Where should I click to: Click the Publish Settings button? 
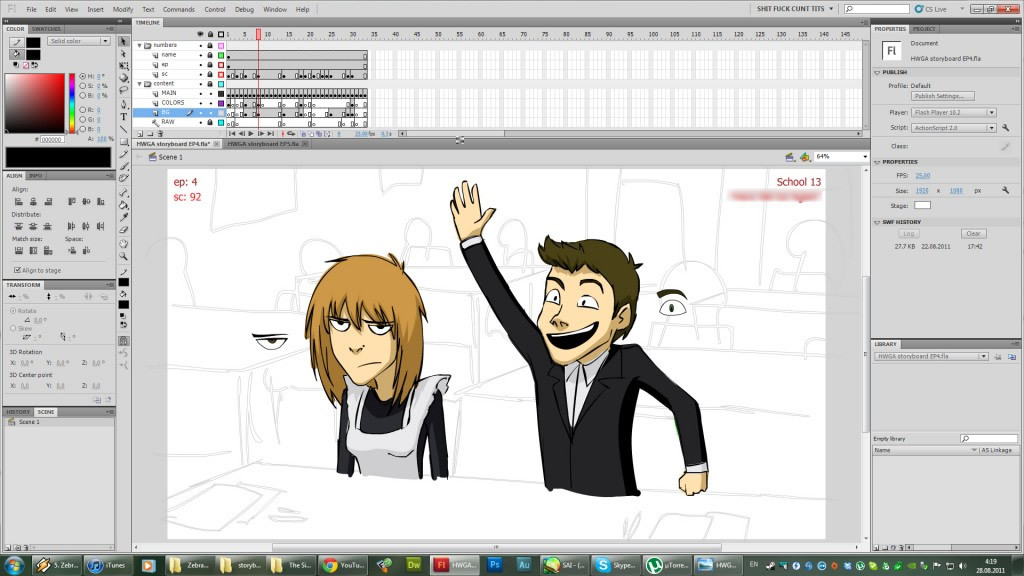[941, 96]
